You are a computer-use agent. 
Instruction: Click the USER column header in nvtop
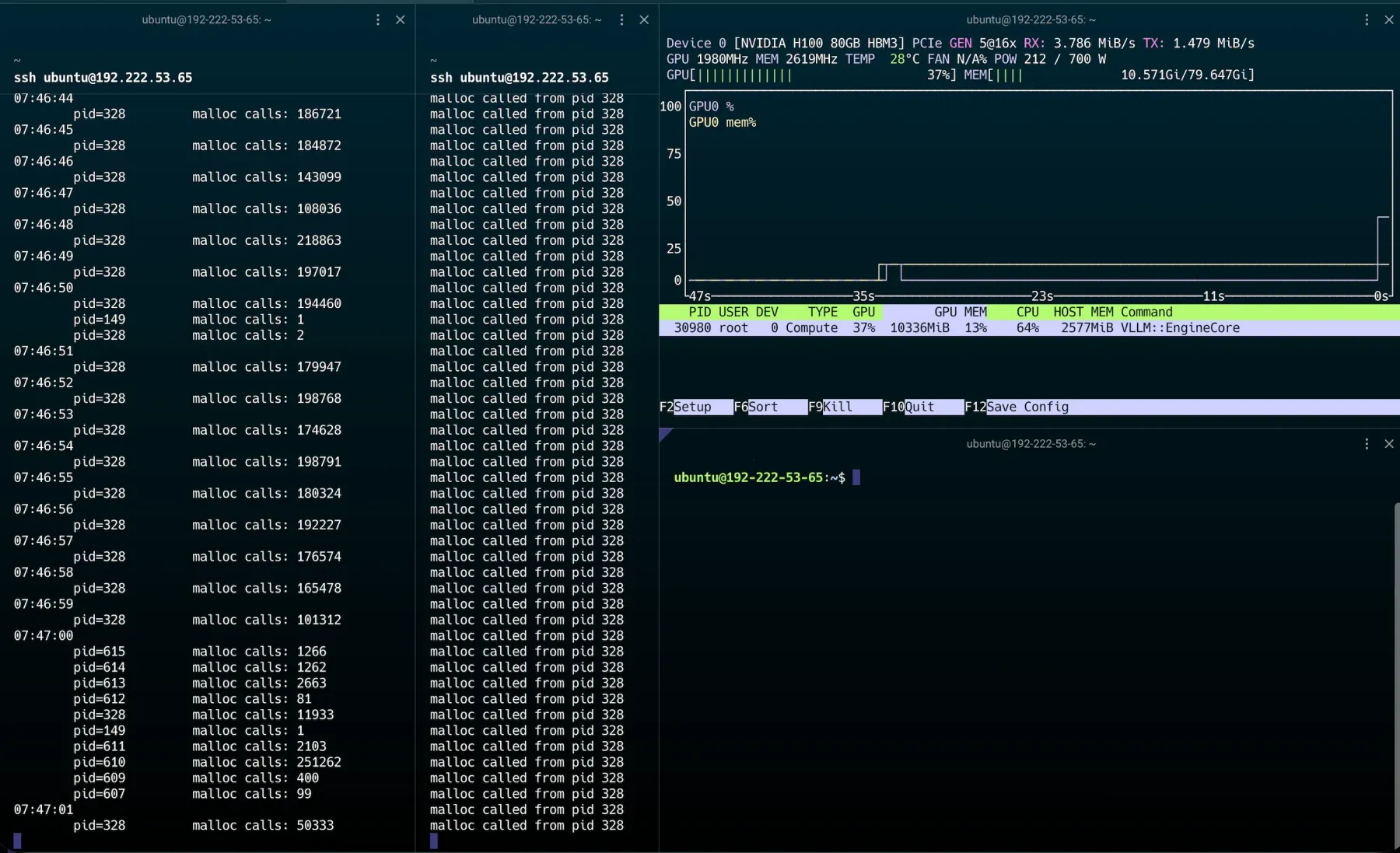(x=733, y=312)
